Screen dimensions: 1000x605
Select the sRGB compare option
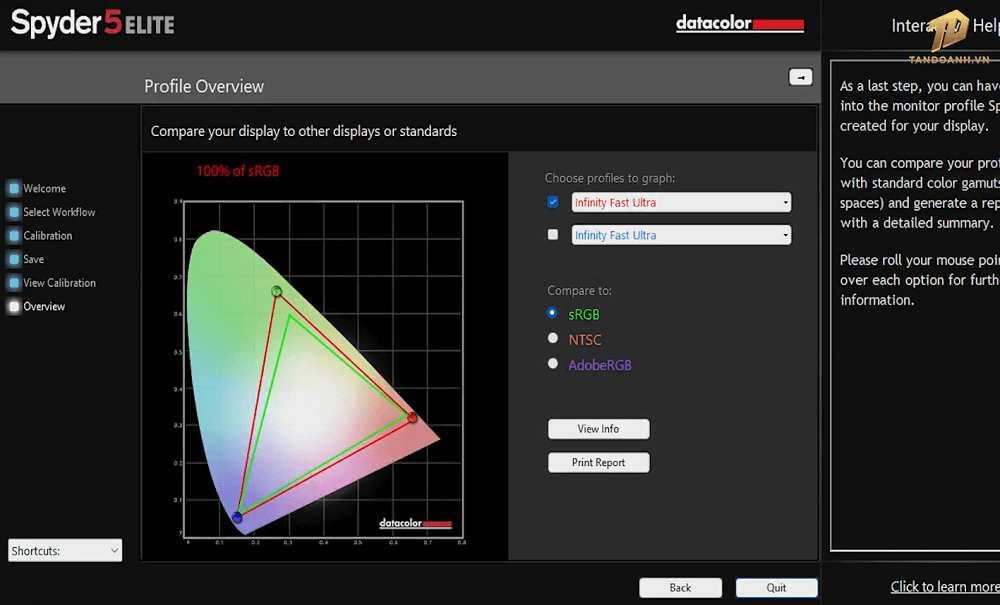[552, 313]
